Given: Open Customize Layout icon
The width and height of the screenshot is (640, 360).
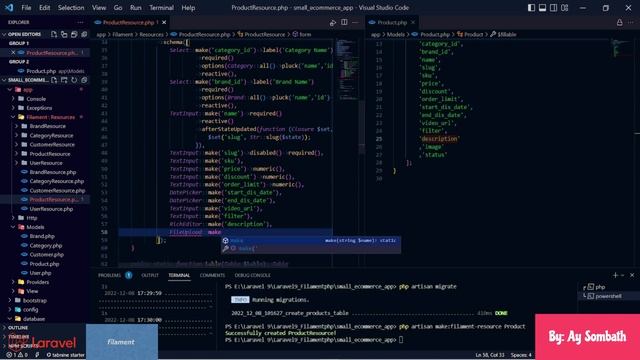Looking at the screenshot, I should 565,8.
